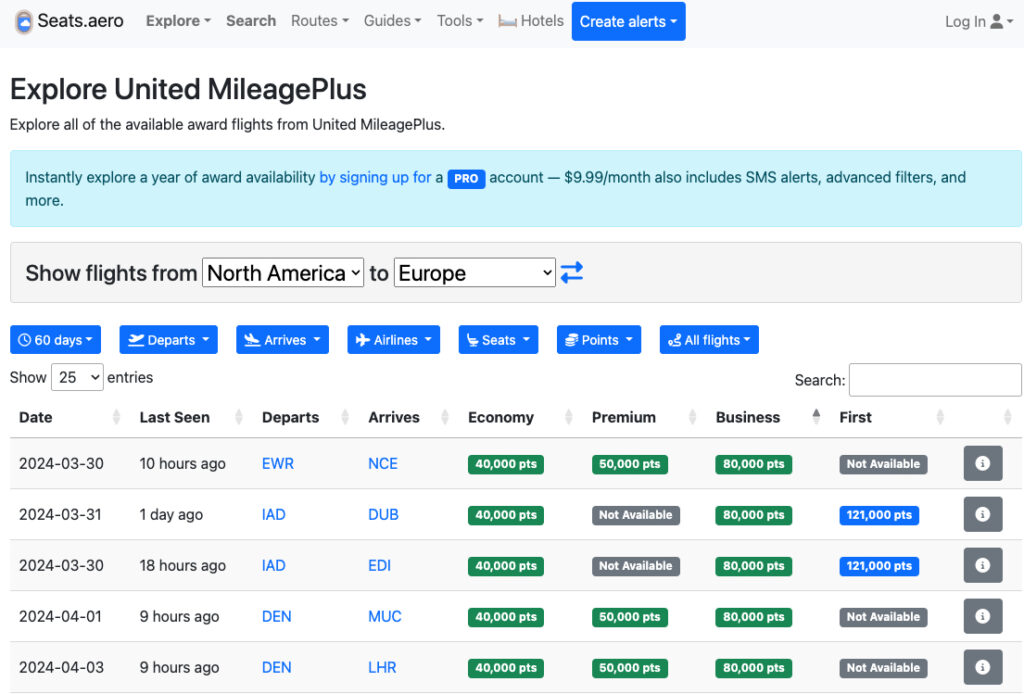Sort the table by the Date column header
The image size is (1024, 694).
click(x=35, y=417)
